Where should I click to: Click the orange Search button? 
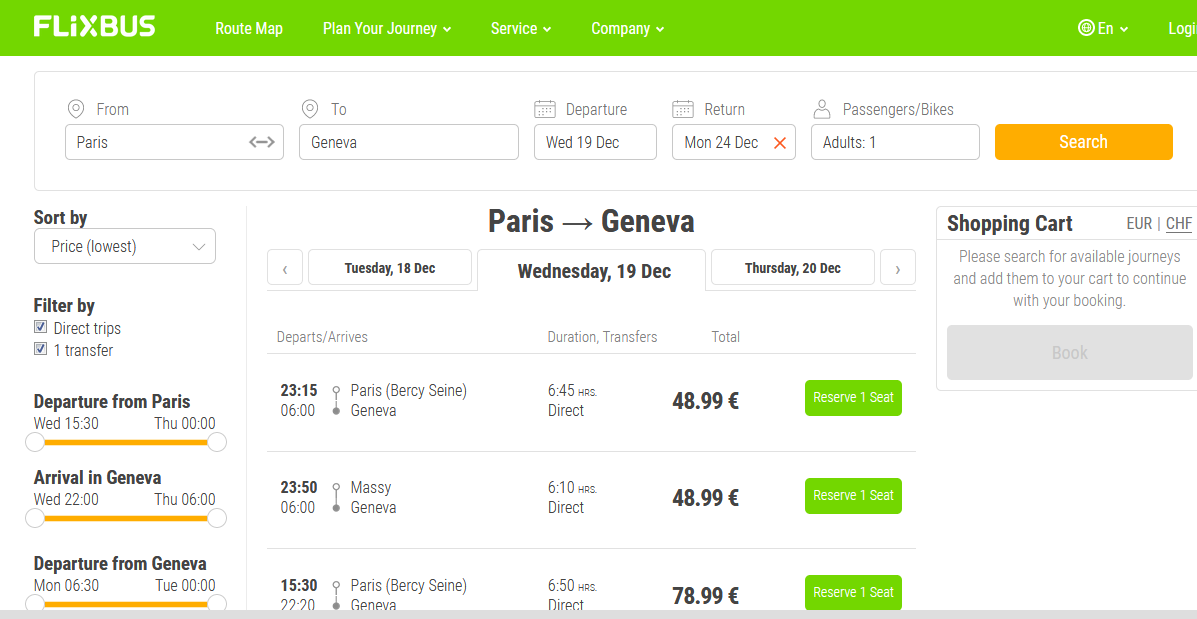coord(1083,142)
